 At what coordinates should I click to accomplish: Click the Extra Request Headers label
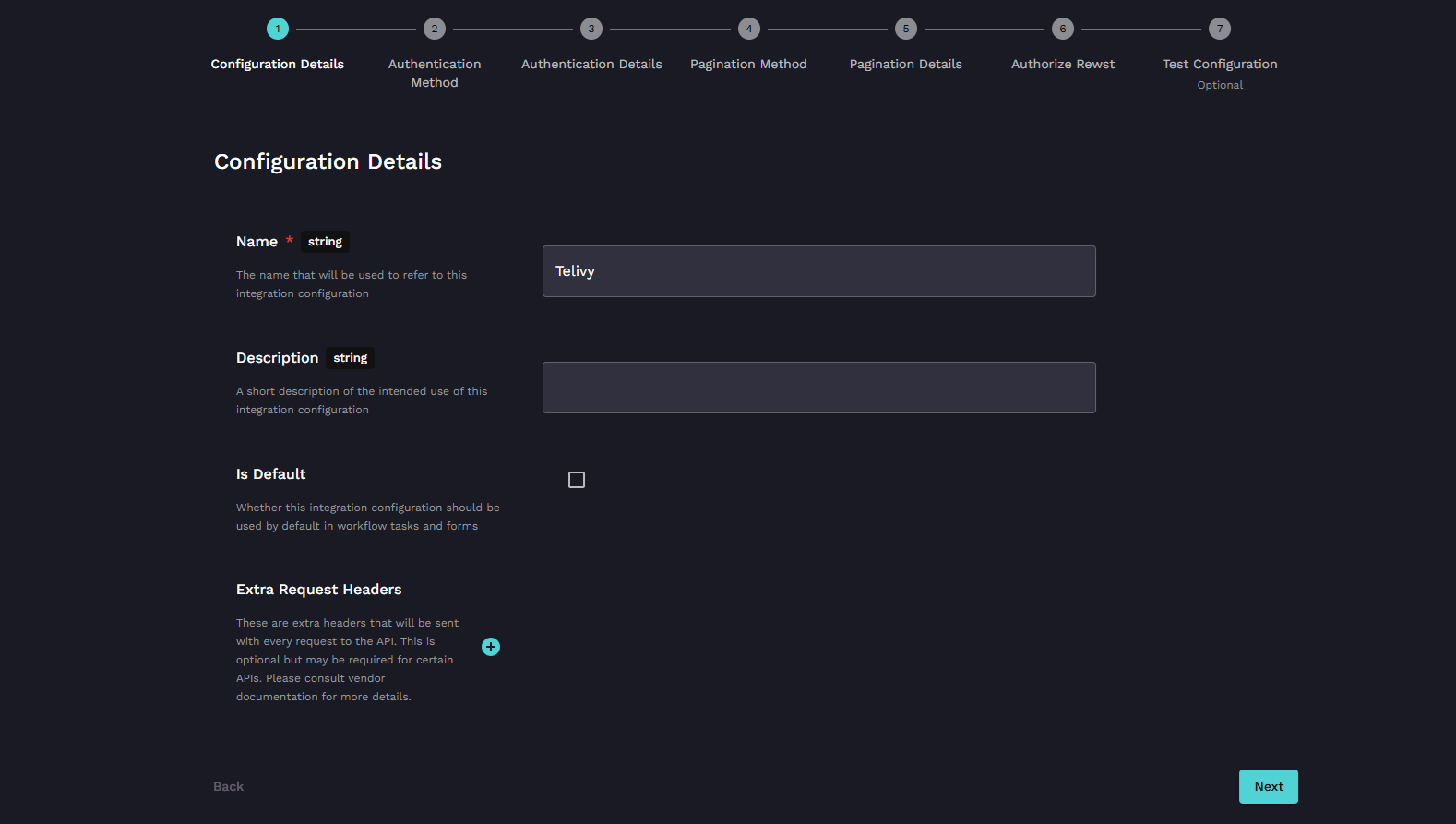[319, 590]
